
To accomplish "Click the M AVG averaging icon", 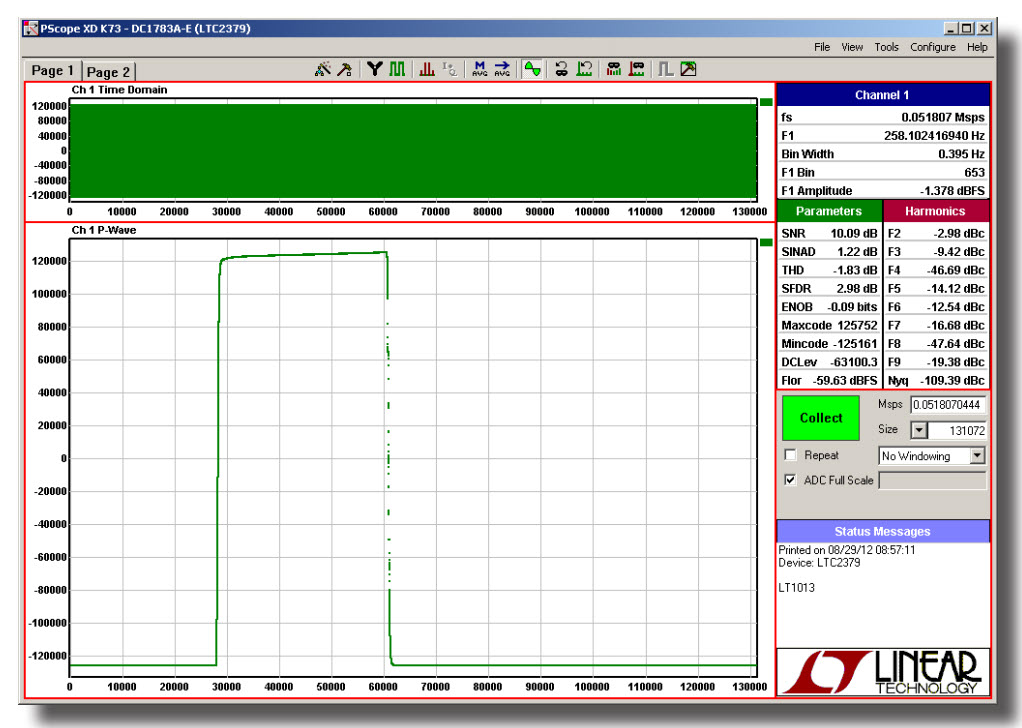I will pos(481,69).
